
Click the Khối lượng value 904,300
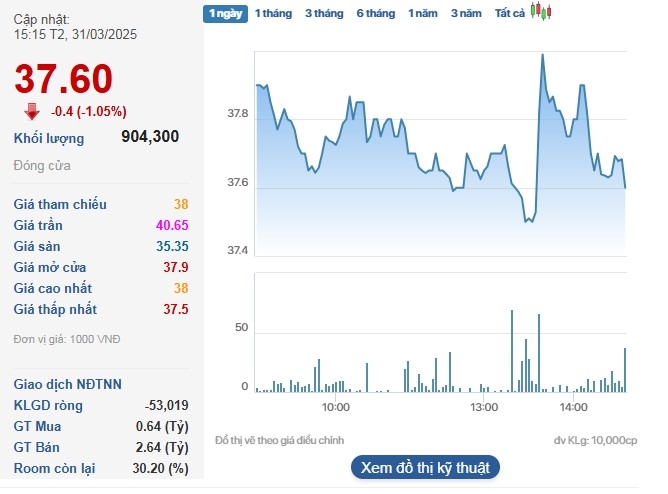(150, 137)
